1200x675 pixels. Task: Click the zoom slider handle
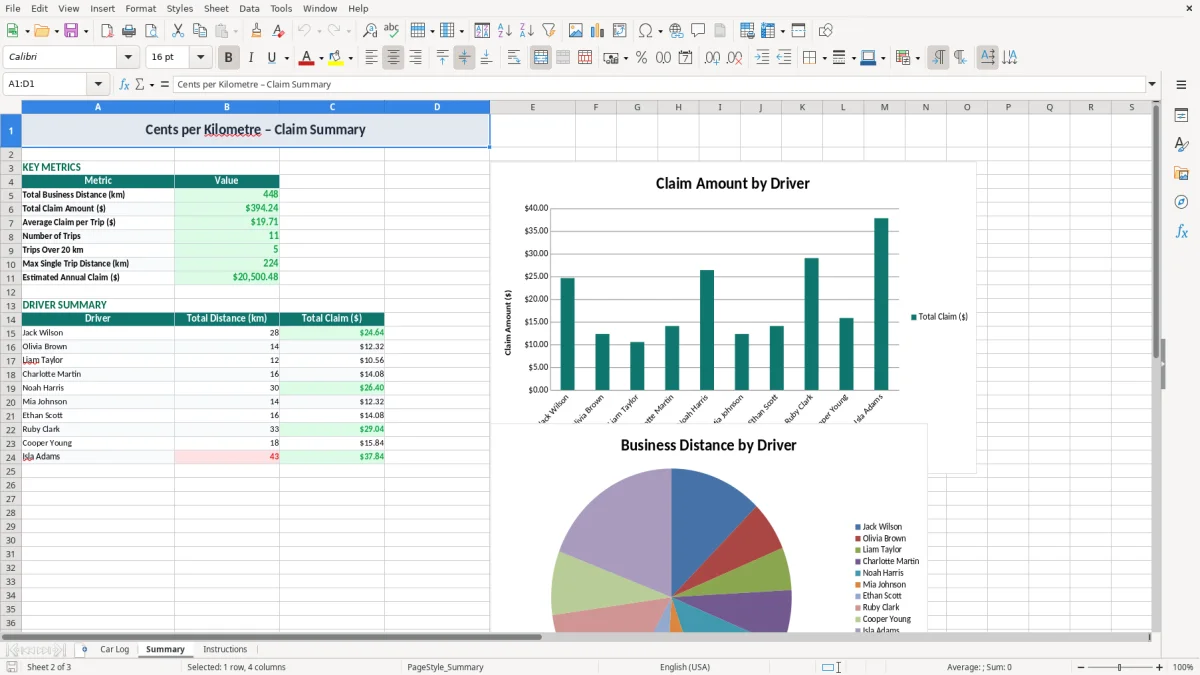pos(1119,667)
